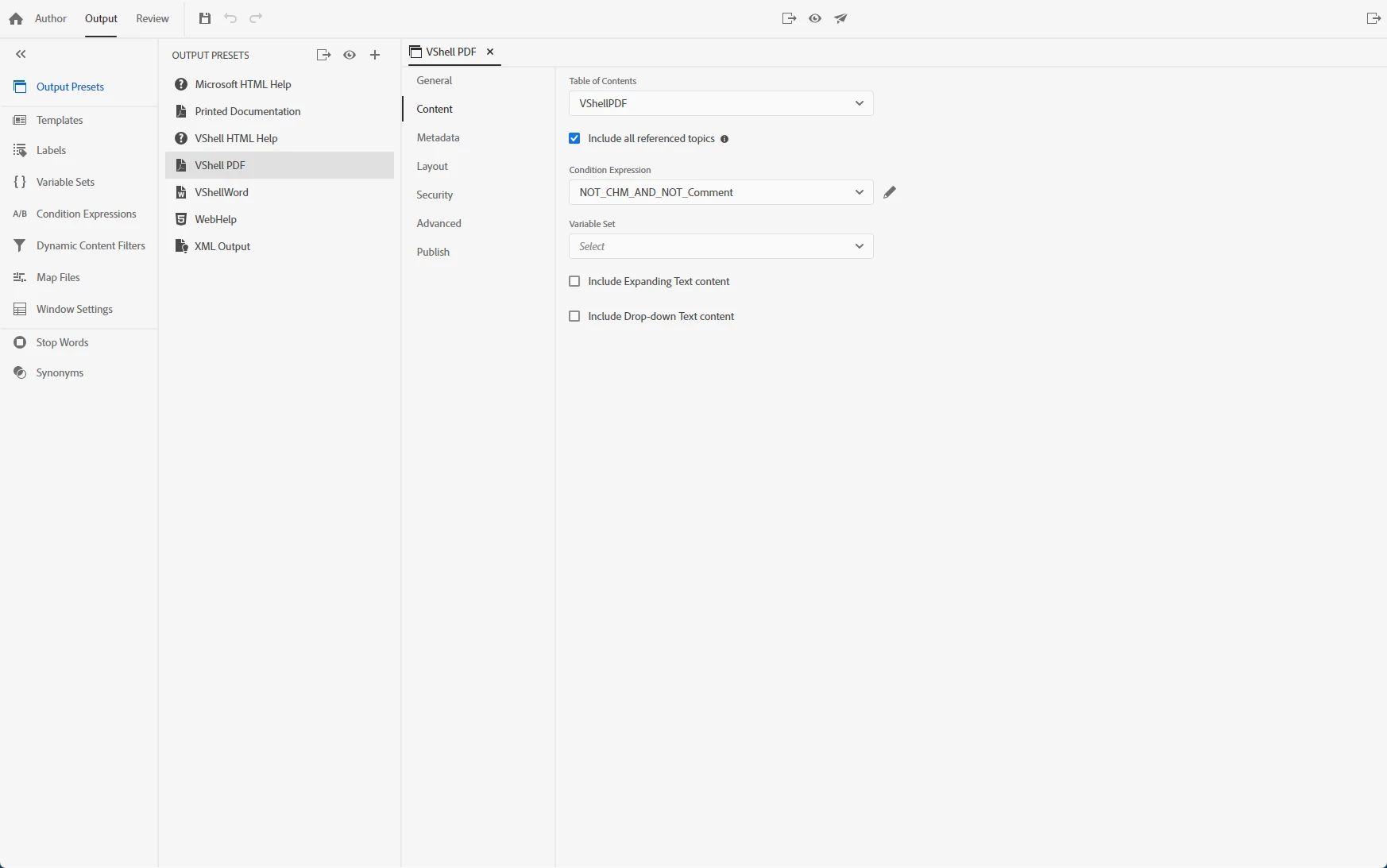Add a new output preset with plus icon
This screenshot has height=868, width=1387.
pos(375,55)
